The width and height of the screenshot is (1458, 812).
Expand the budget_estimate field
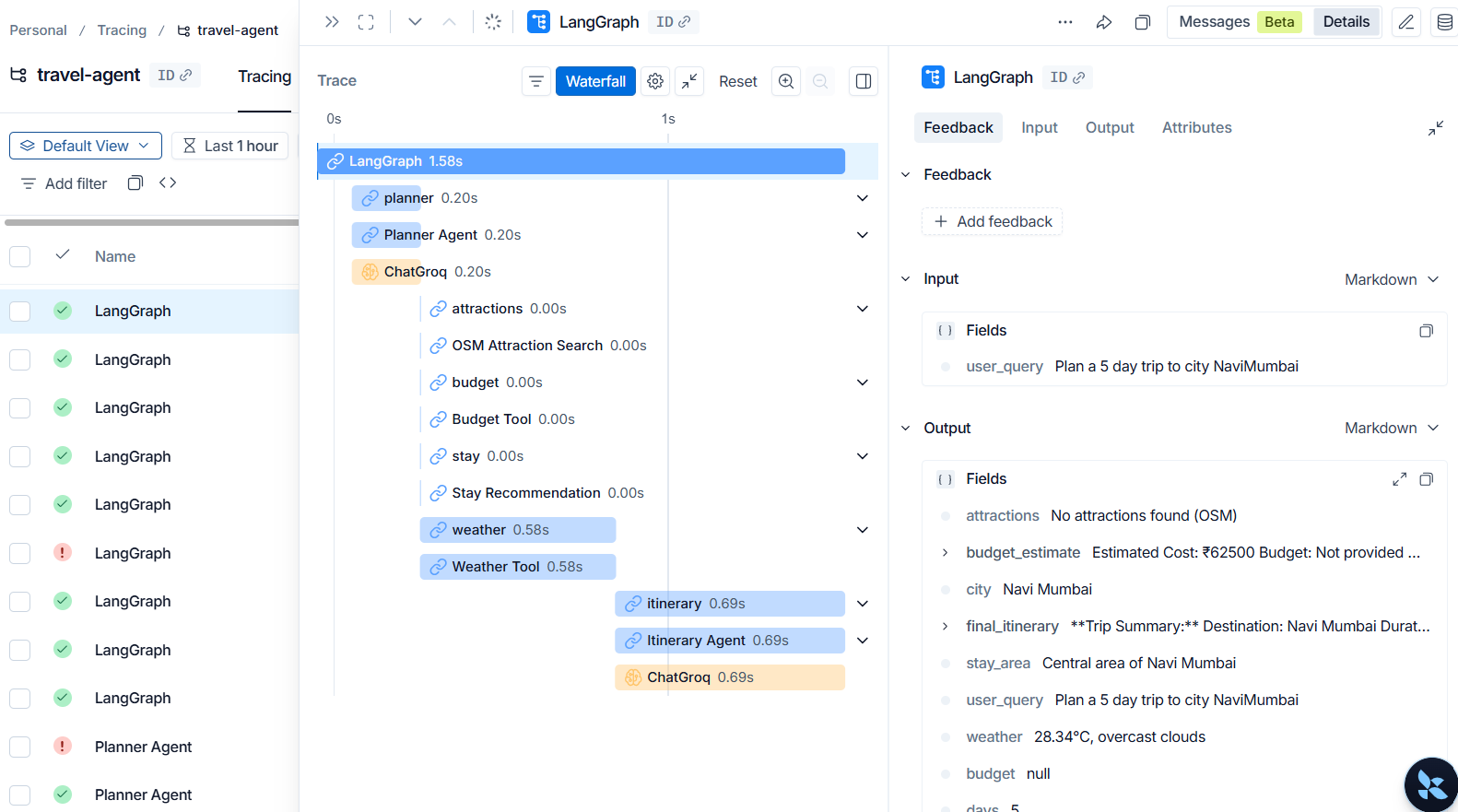pos(946,553)
